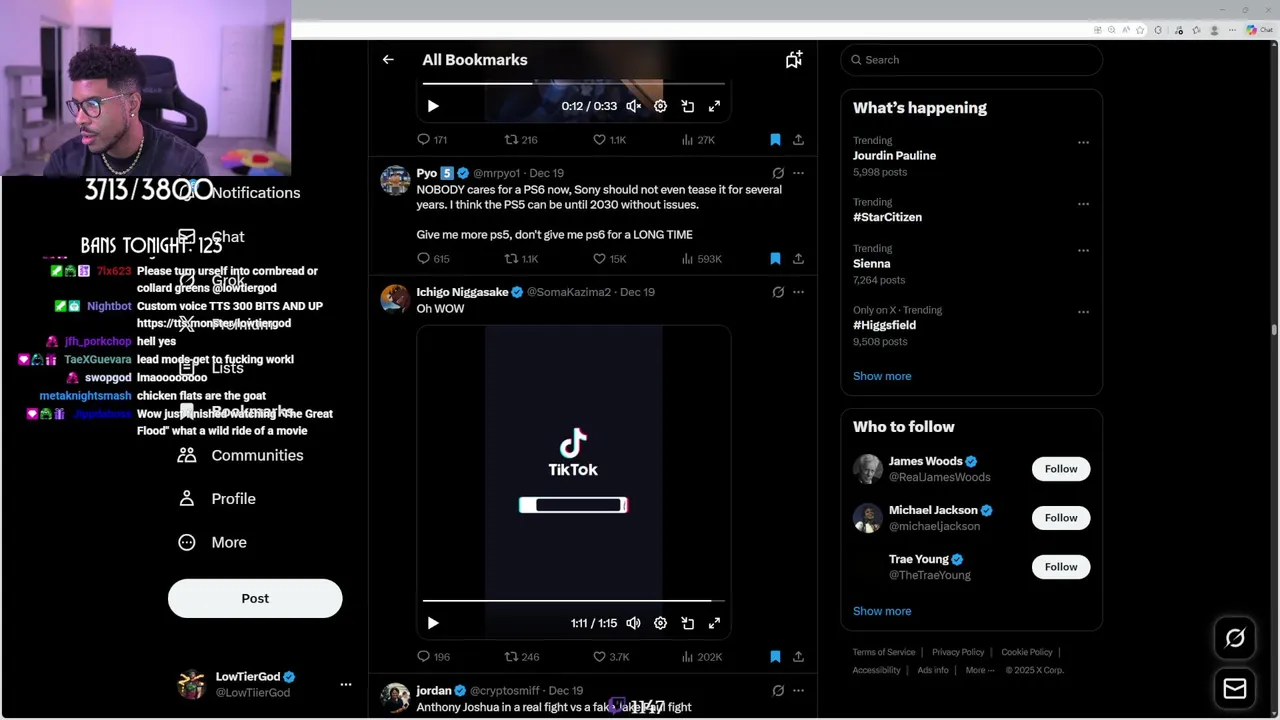1280x720 pixels.
Task: Play the top video at 0:12
Action: [433, 106]
